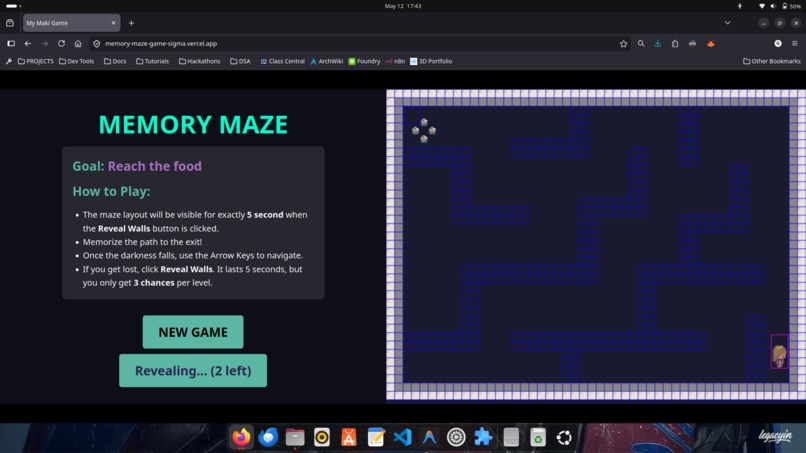
Task: Open the volume indicator in top bar
Action: tap(772, 6)
